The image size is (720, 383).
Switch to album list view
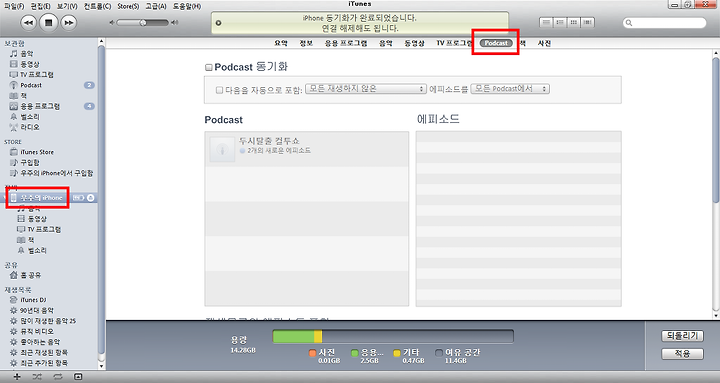tap(560, 22)
